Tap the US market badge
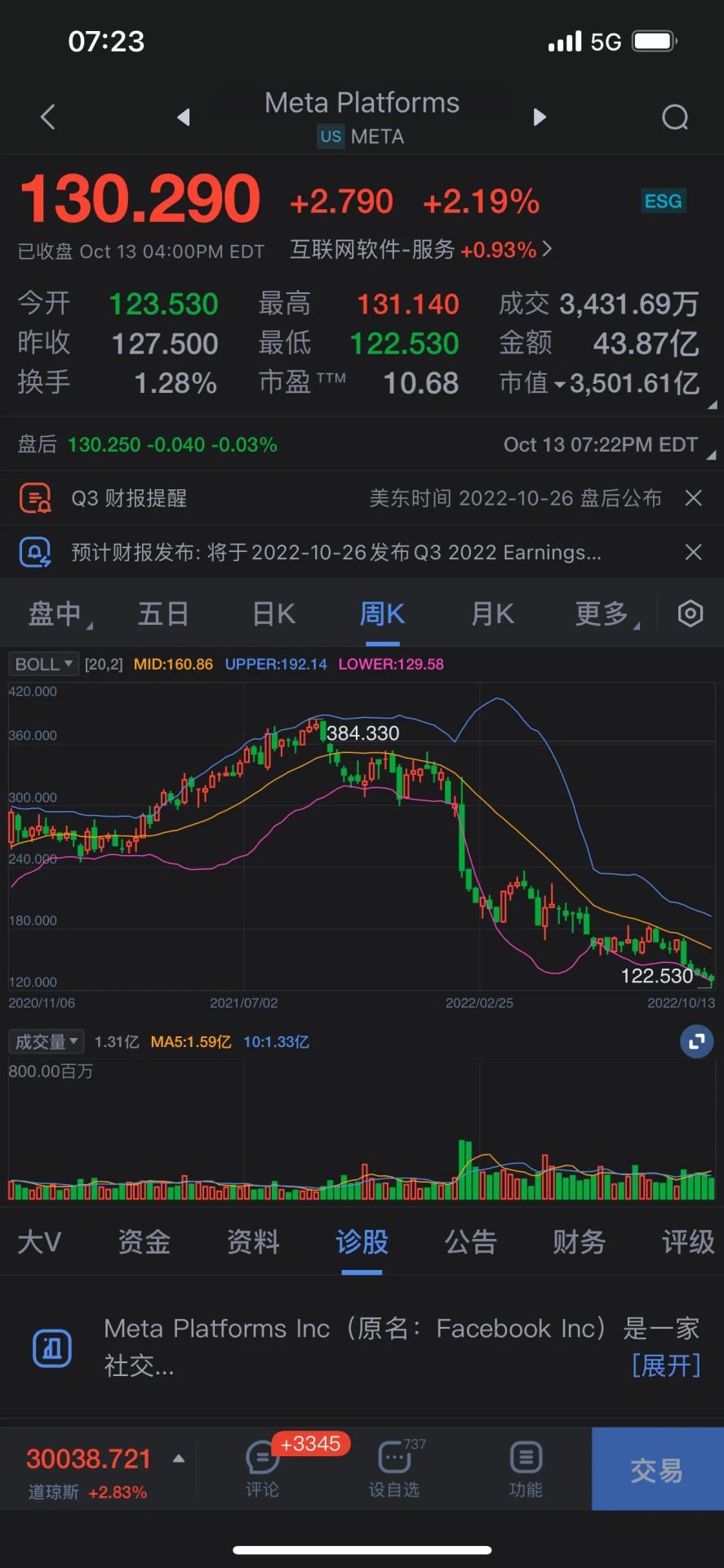Viewport: 724px width, 1568px height. [331, 136]
